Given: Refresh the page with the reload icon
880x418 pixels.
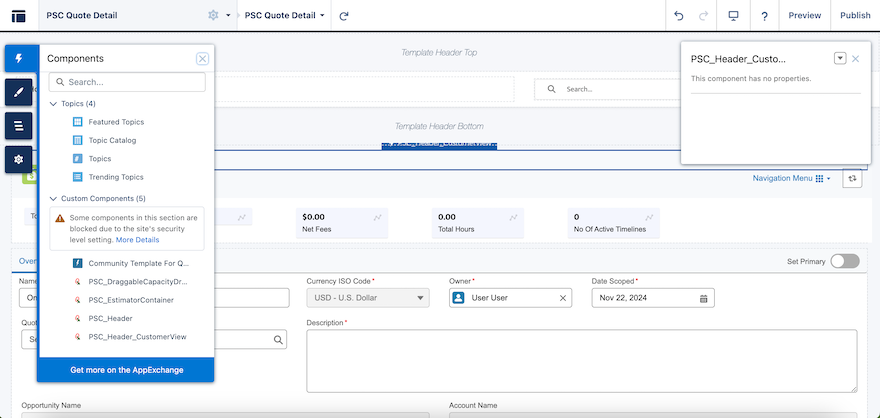Looking at the screenshot, I should pyautogui.click(x=344, y=16).
